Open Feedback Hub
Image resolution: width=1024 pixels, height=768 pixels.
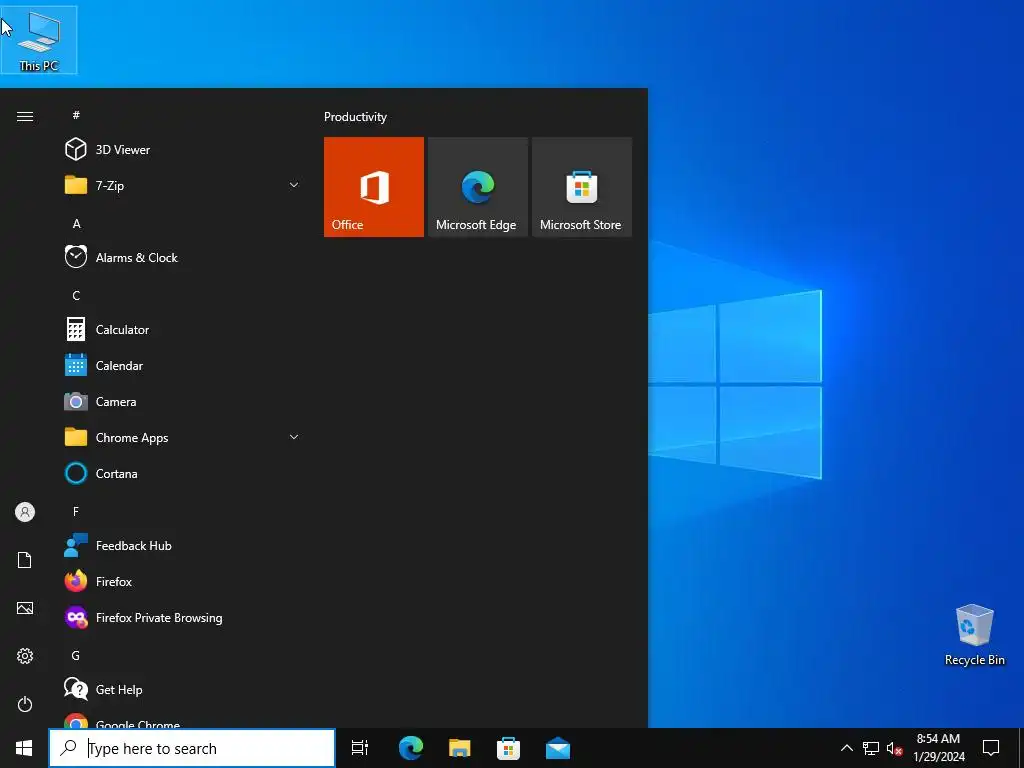pyautogui.click(x=183, y=545)
